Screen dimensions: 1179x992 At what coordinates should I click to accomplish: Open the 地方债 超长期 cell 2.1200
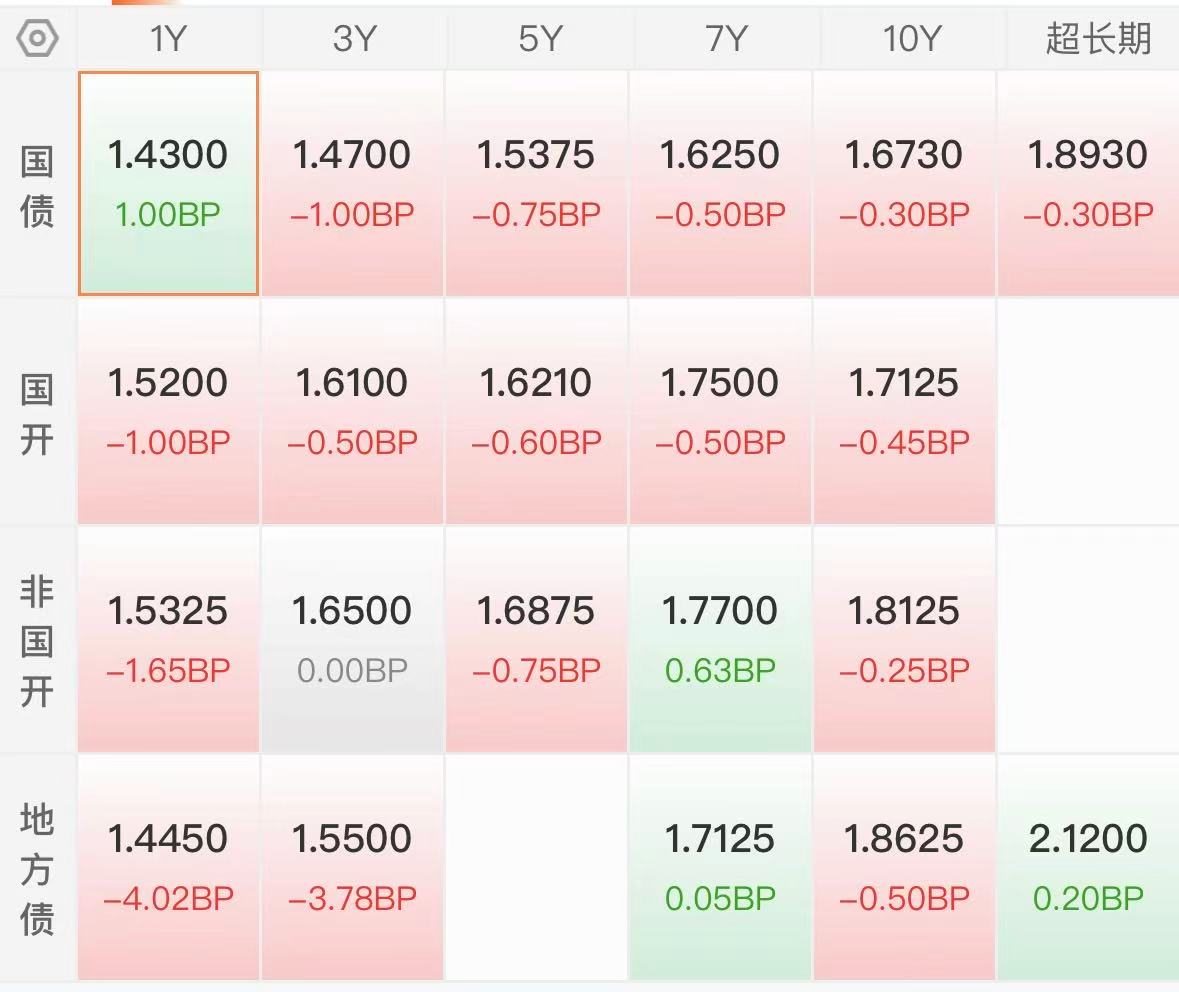pyautogui.click(x=1088, y=867)
